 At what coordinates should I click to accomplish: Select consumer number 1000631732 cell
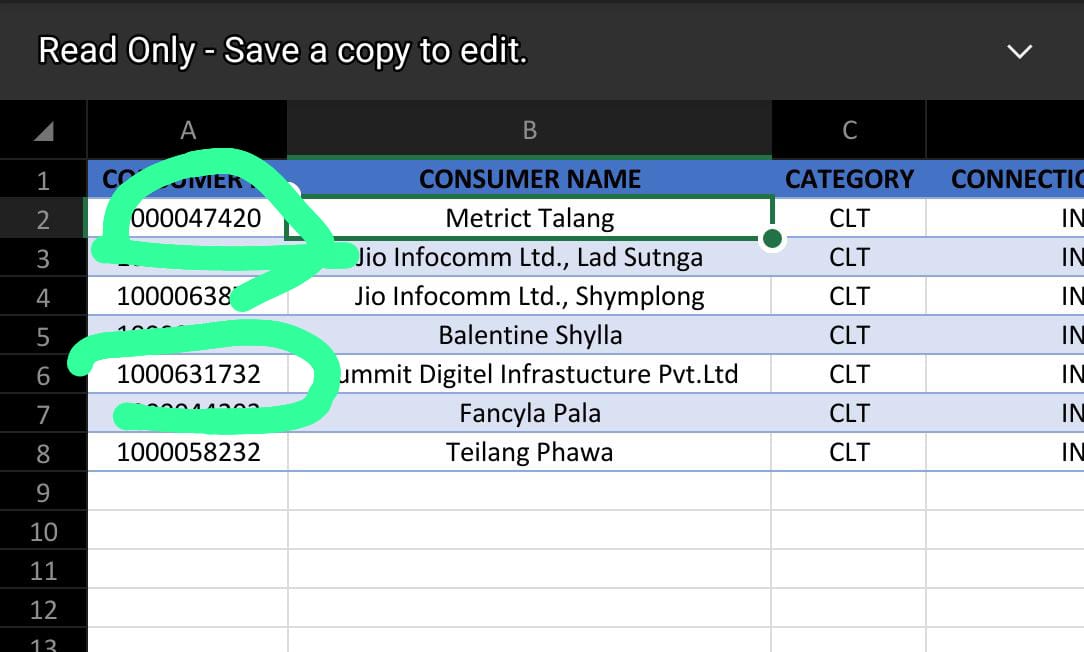click(x=188, y=374)
